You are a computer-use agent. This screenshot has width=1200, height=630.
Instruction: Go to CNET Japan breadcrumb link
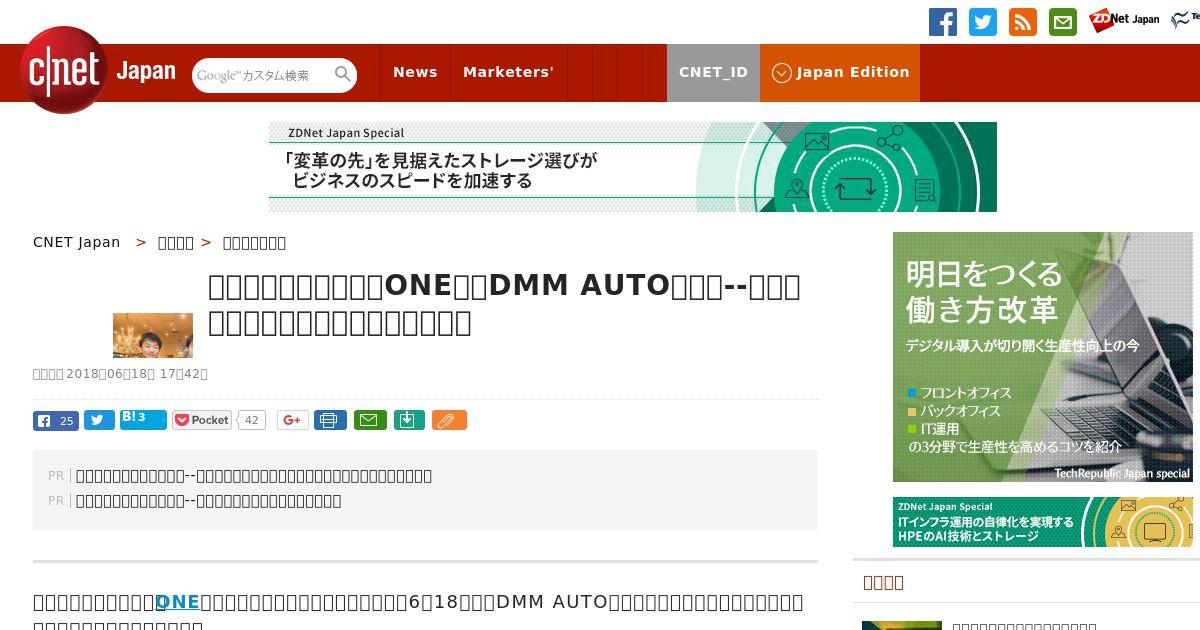click(x=77, y=242)
